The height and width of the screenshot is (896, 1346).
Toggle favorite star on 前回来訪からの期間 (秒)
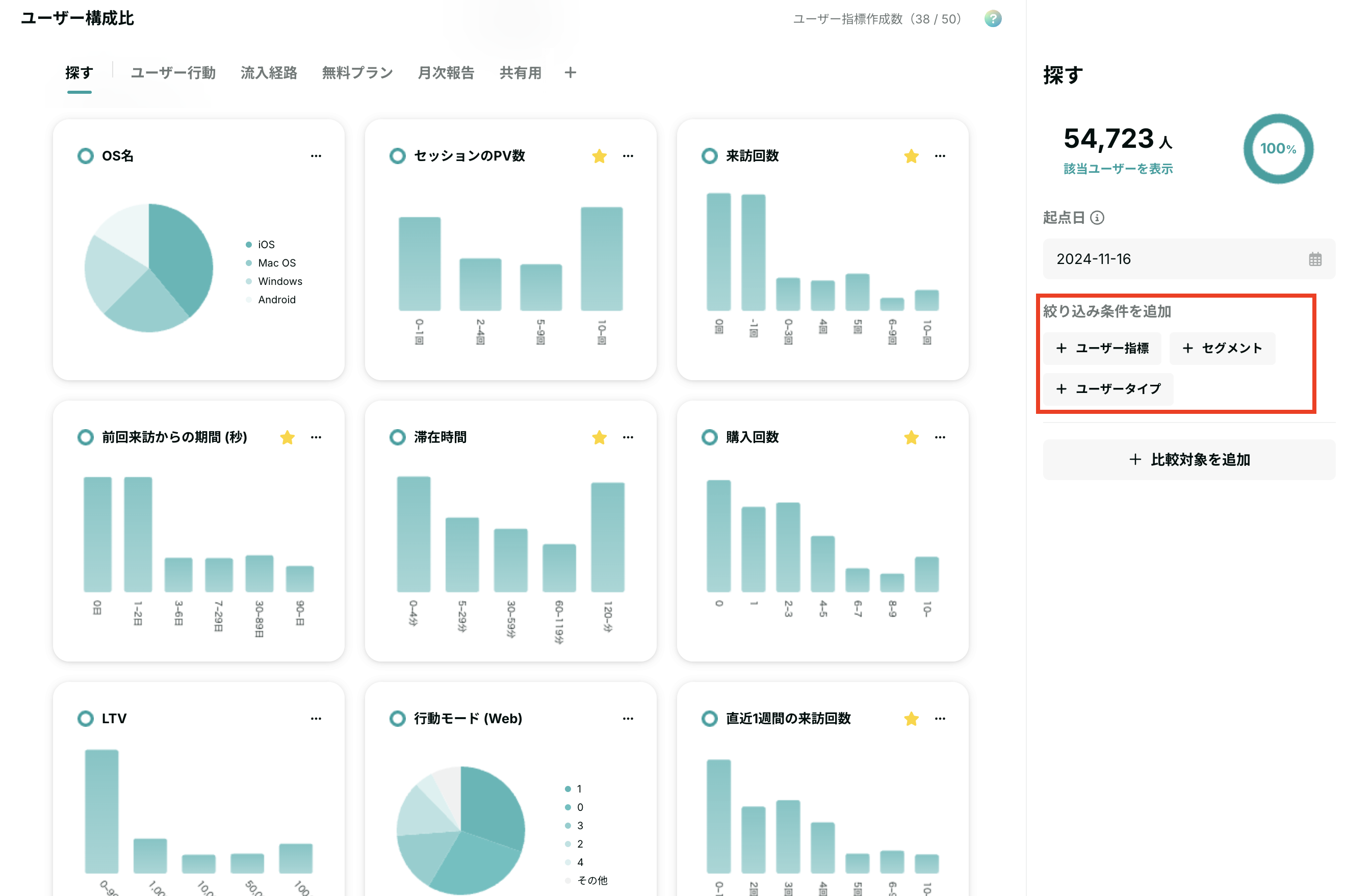click(x=288, y=437)
